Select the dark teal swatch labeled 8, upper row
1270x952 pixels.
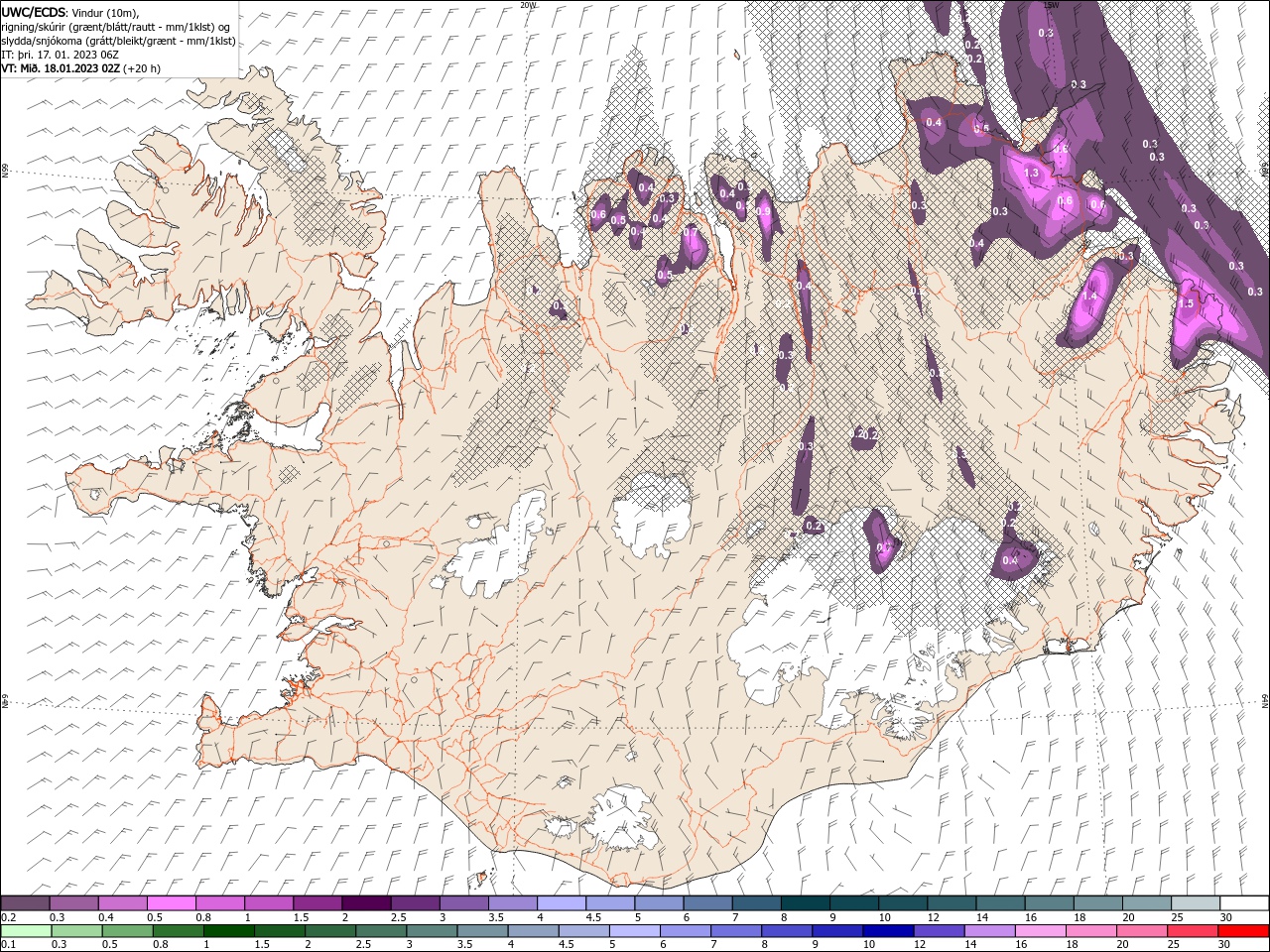pyautogui.click(x=804, y=903)
